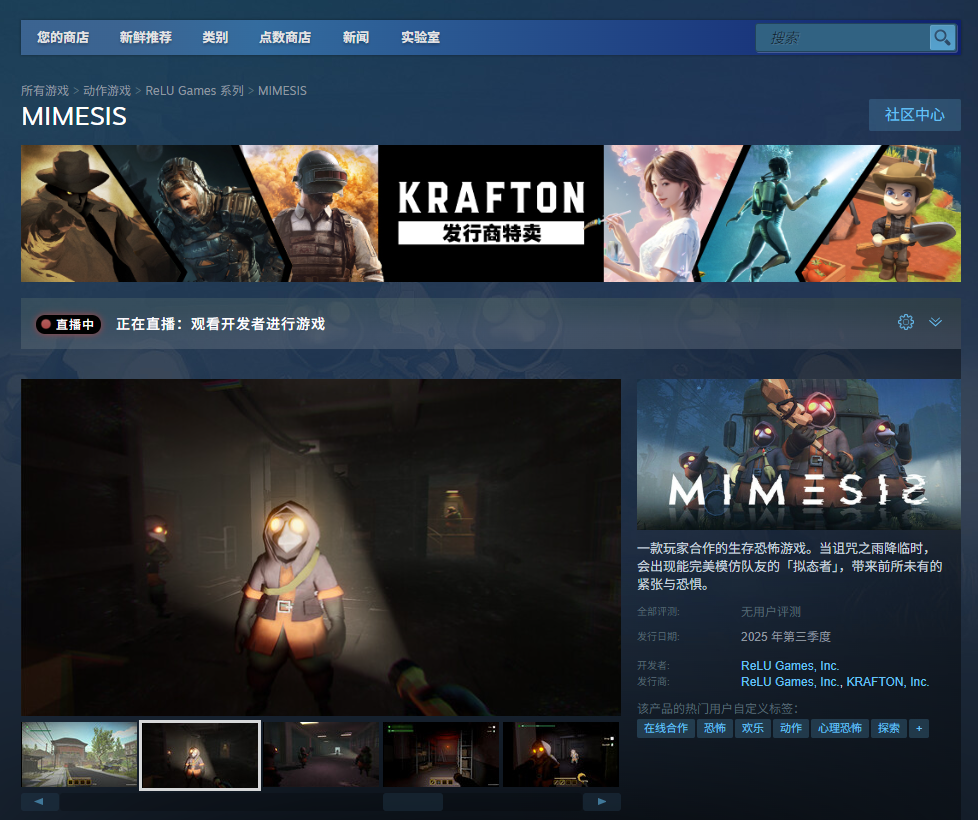Go to 点数商店 tab

coord(285,37)
